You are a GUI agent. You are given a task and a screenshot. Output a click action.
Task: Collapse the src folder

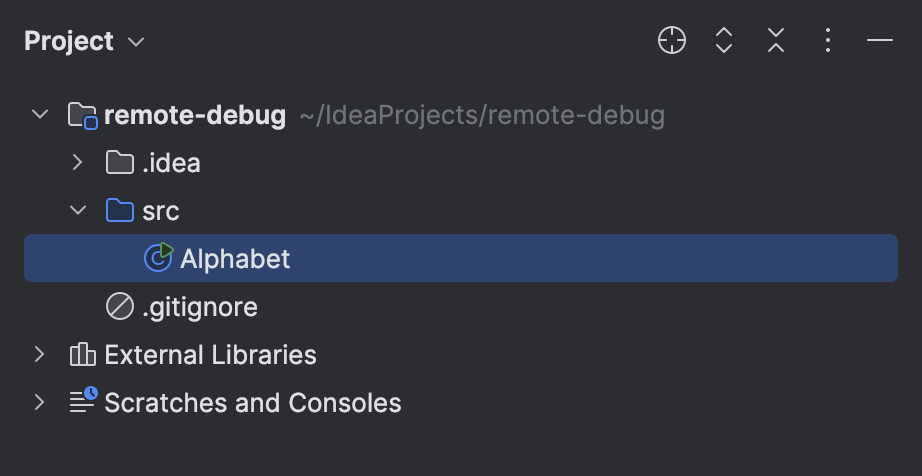pos(78,210)
